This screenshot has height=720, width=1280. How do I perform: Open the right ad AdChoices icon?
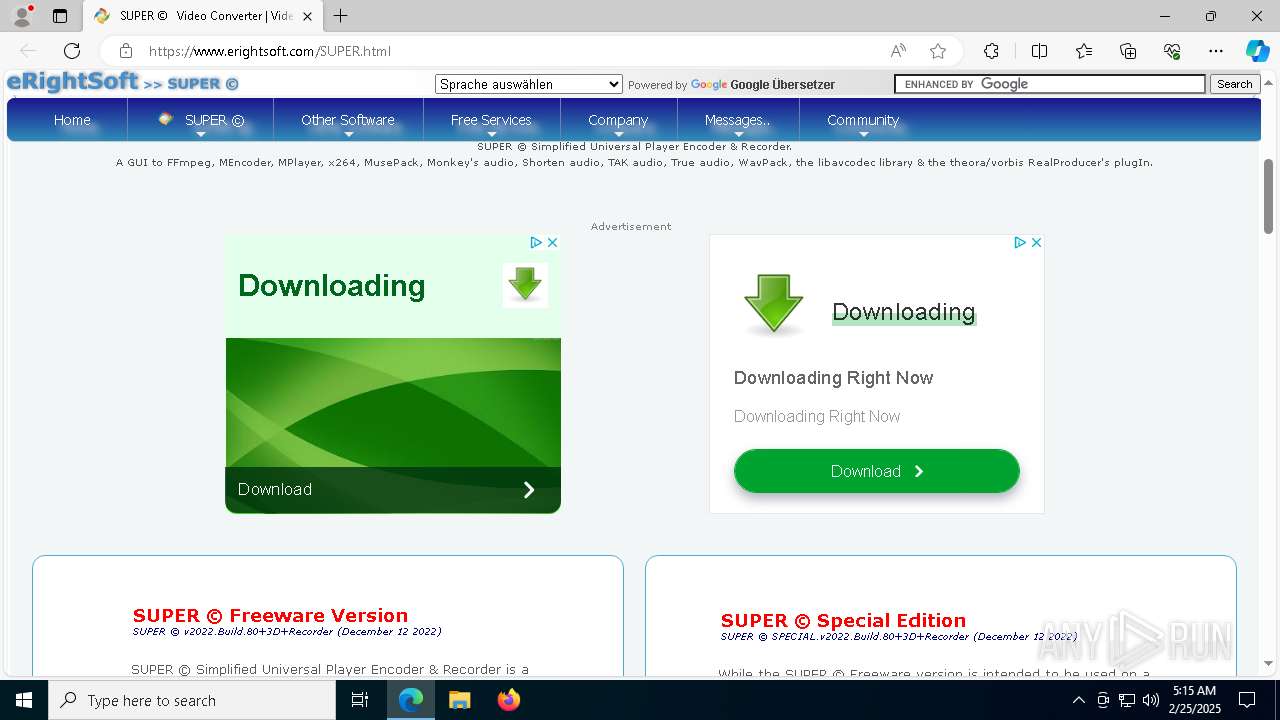coord(1020,242)
